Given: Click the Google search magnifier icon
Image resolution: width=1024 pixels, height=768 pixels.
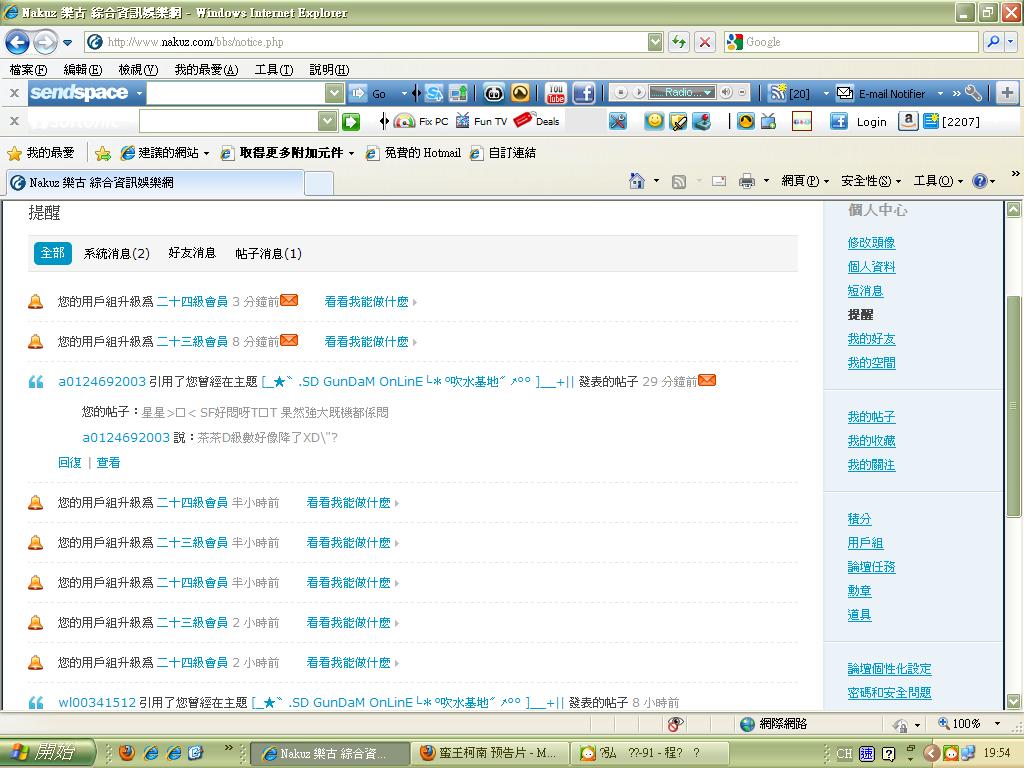Looking at the screenshot, I should 993,42.
